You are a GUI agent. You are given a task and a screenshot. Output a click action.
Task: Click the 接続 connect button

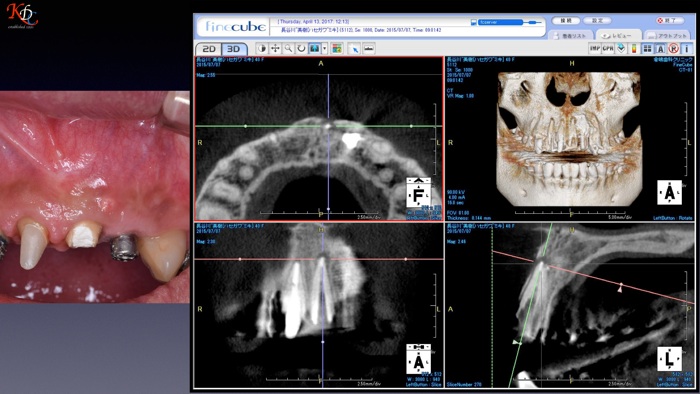pyautogui.click(x=566, y=21)
